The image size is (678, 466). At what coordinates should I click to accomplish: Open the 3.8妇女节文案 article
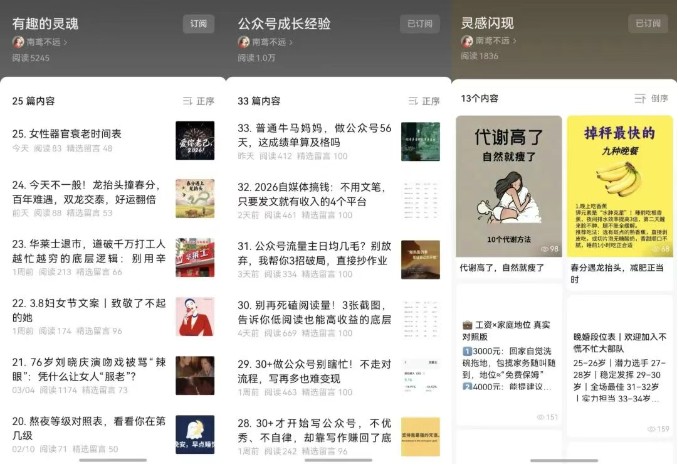[x=85, y=309]
